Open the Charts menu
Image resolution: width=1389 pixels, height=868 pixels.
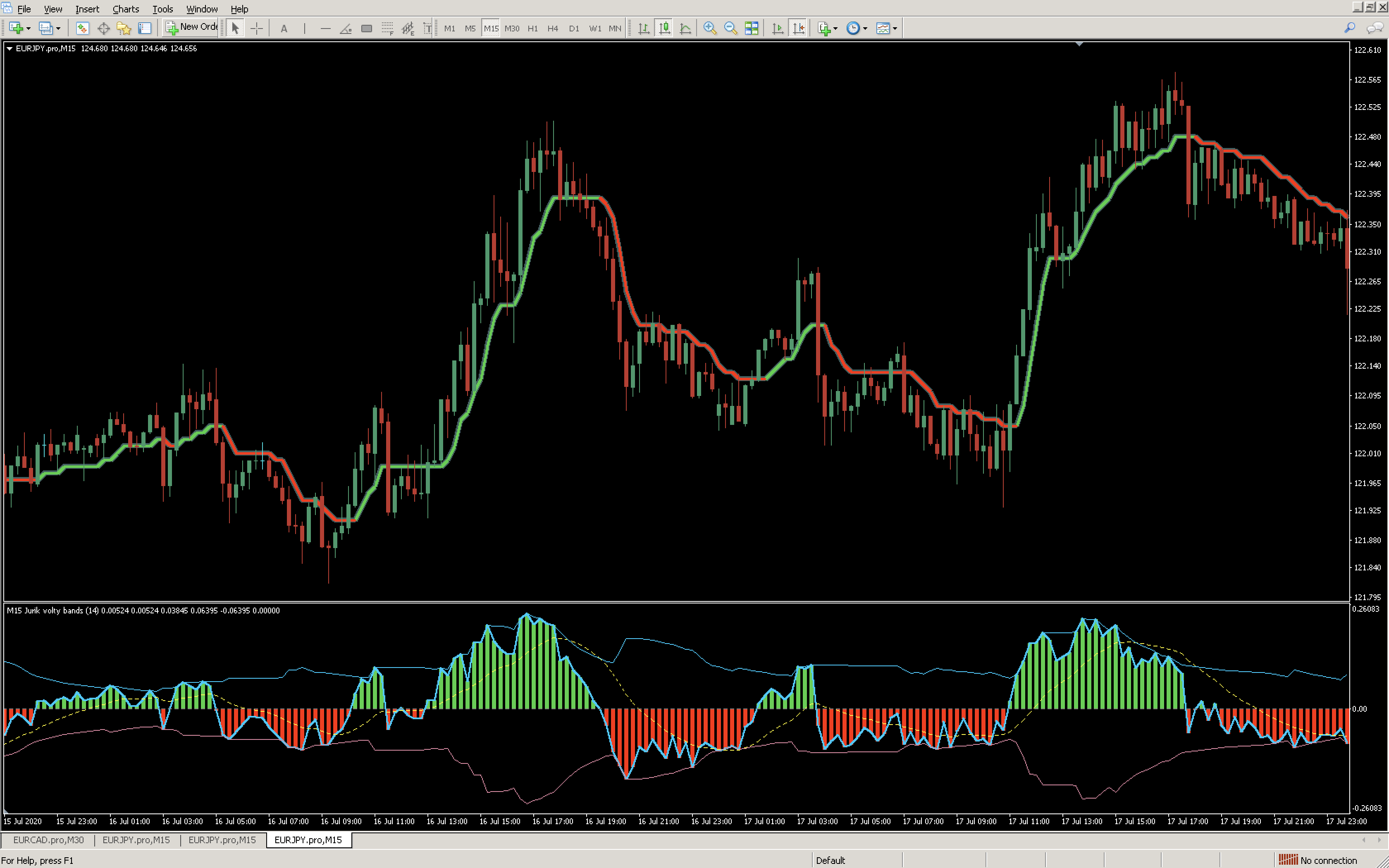click(125, 9)
